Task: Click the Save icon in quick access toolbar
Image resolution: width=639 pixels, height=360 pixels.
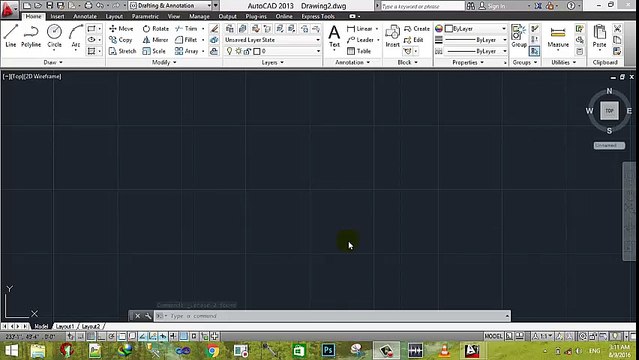Action: (50, 5)
